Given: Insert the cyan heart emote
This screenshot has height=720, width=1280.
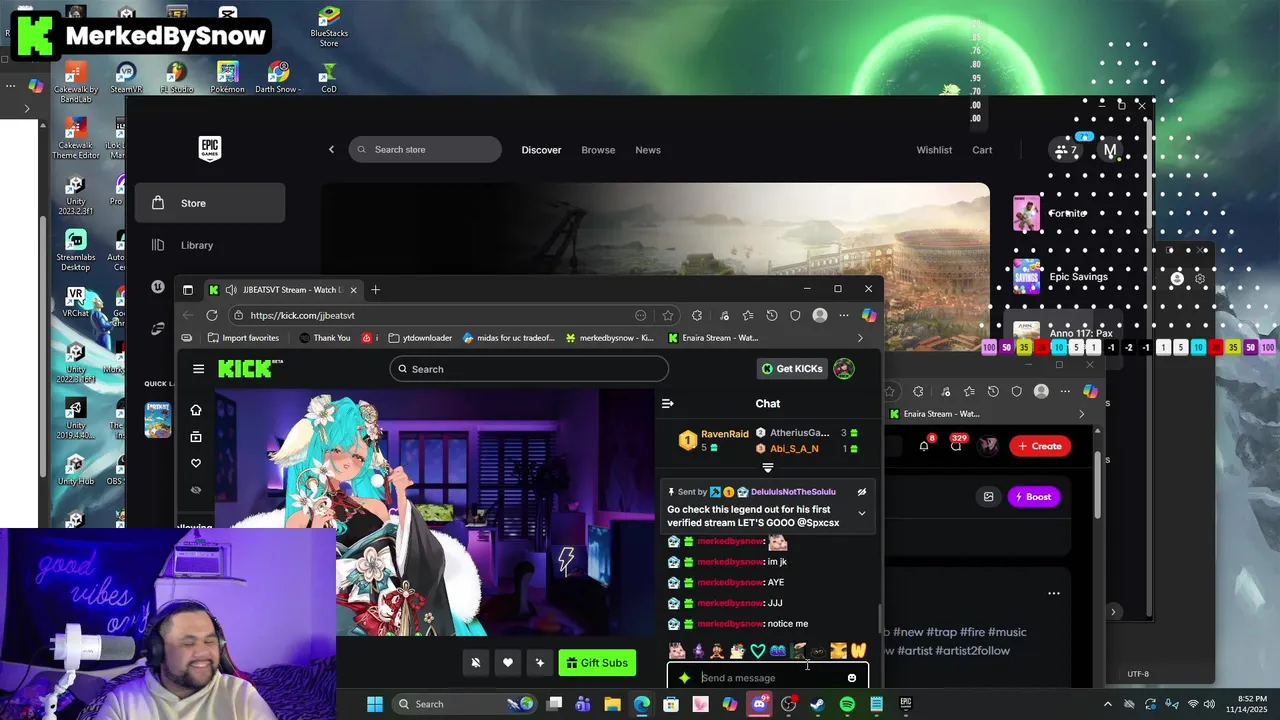Looking at the screenshot, I should [x=758, y=651].
